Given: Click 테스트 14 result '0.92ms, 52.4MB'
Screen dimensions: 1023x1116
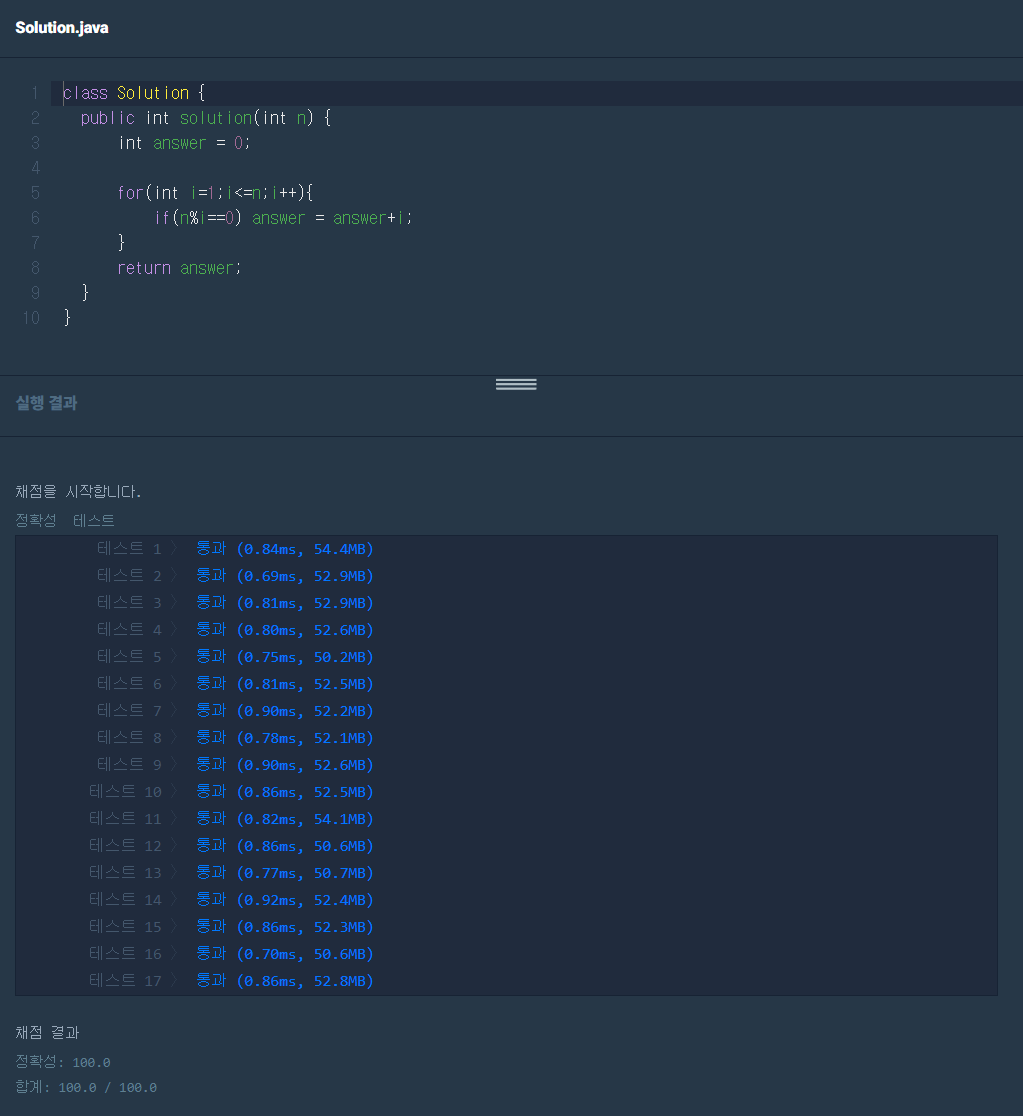Looking at the screenshot, I should [x=305, y=901].
